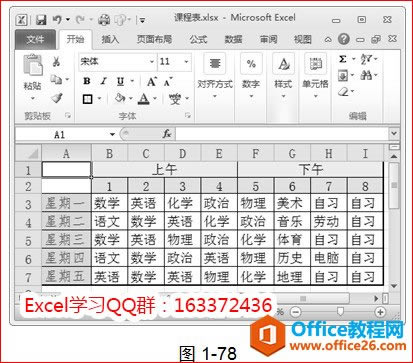Toggle Underline formatting
Screen dimensions: 413x363
point(120,81)
